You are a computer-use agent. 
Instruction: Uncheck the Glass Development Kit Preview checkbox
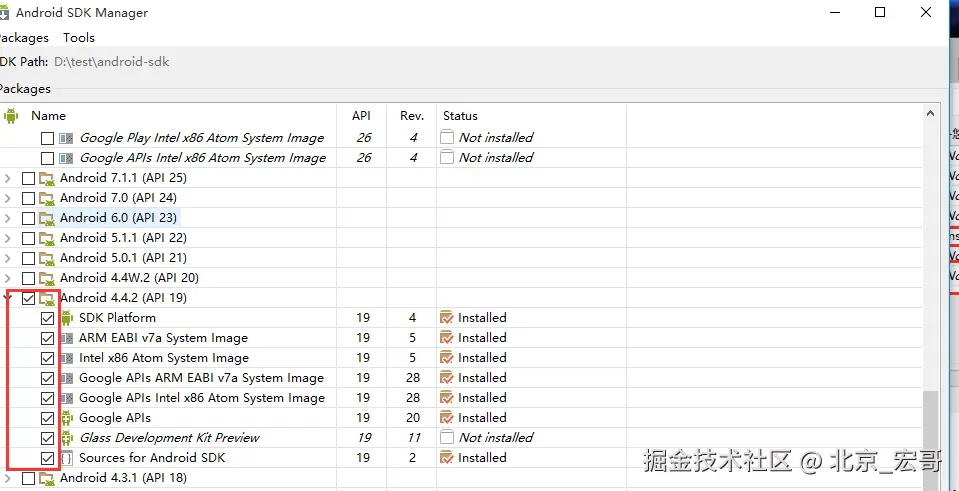coord(47,438)
